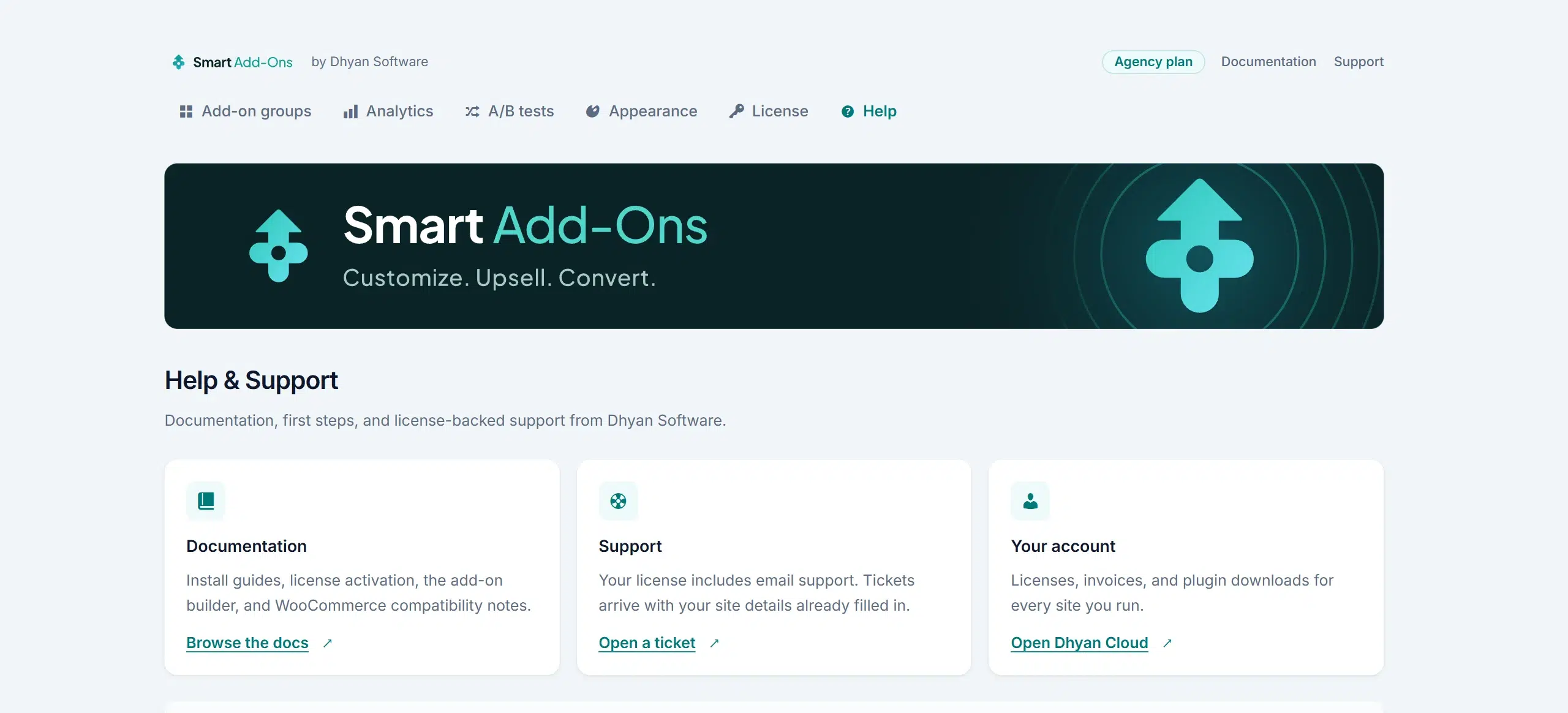
Task: Click the Support card title
Action: tap(630, 546)
